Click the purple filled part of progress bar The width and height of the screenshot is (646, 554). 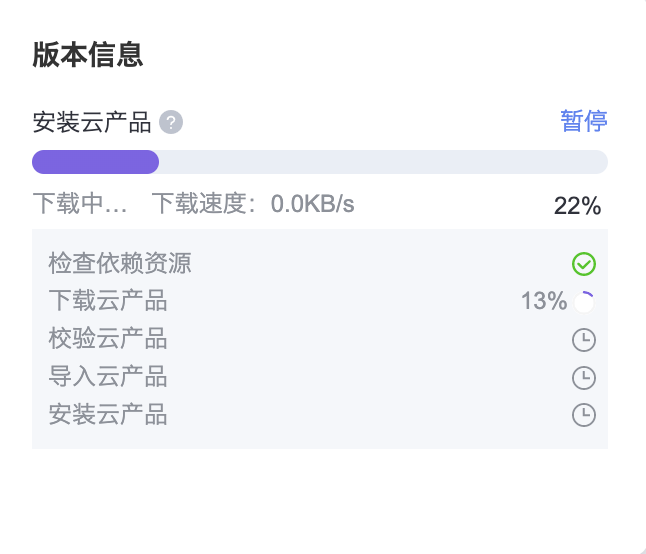pyautogui.click(x=96, y=162)
